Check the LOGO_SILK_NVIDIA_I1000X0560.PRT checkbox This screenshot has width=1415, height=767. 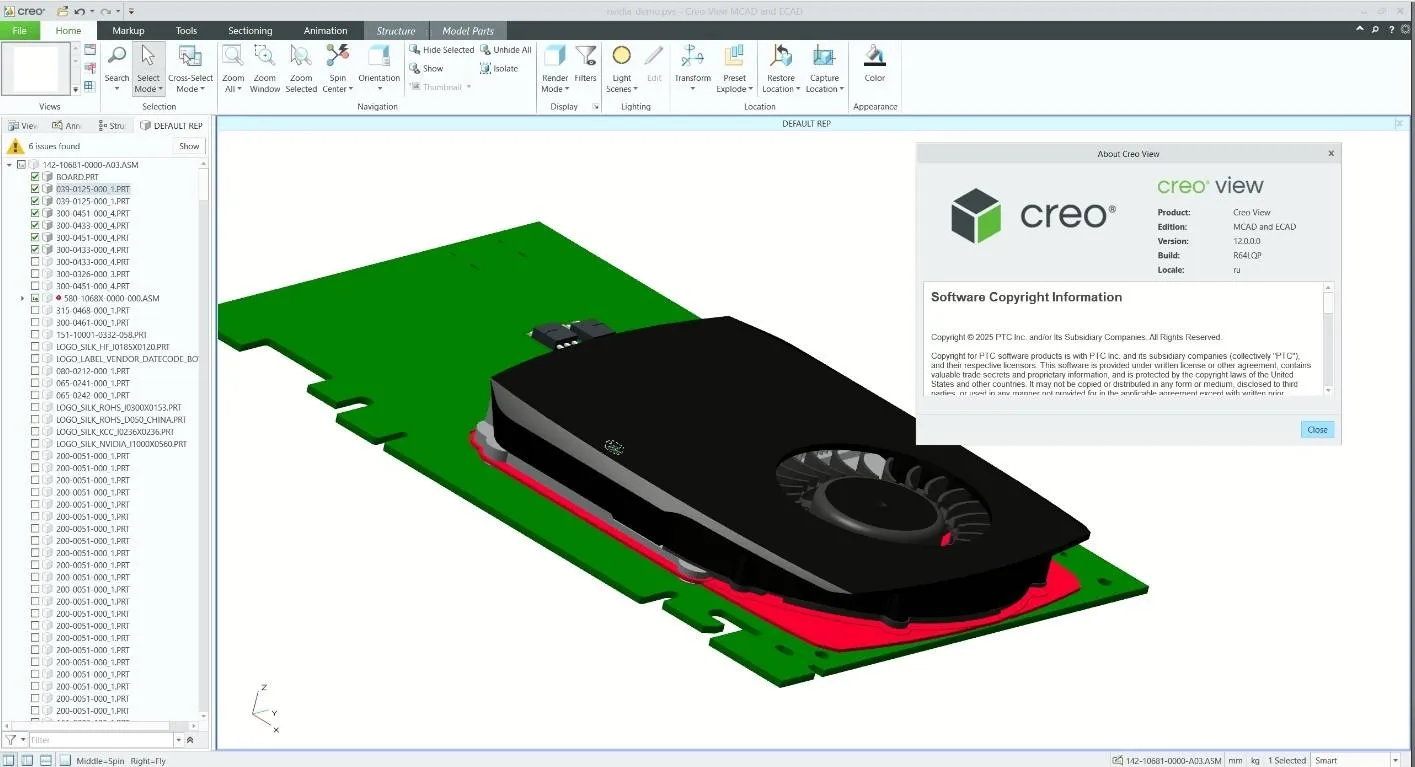(35, 444)
